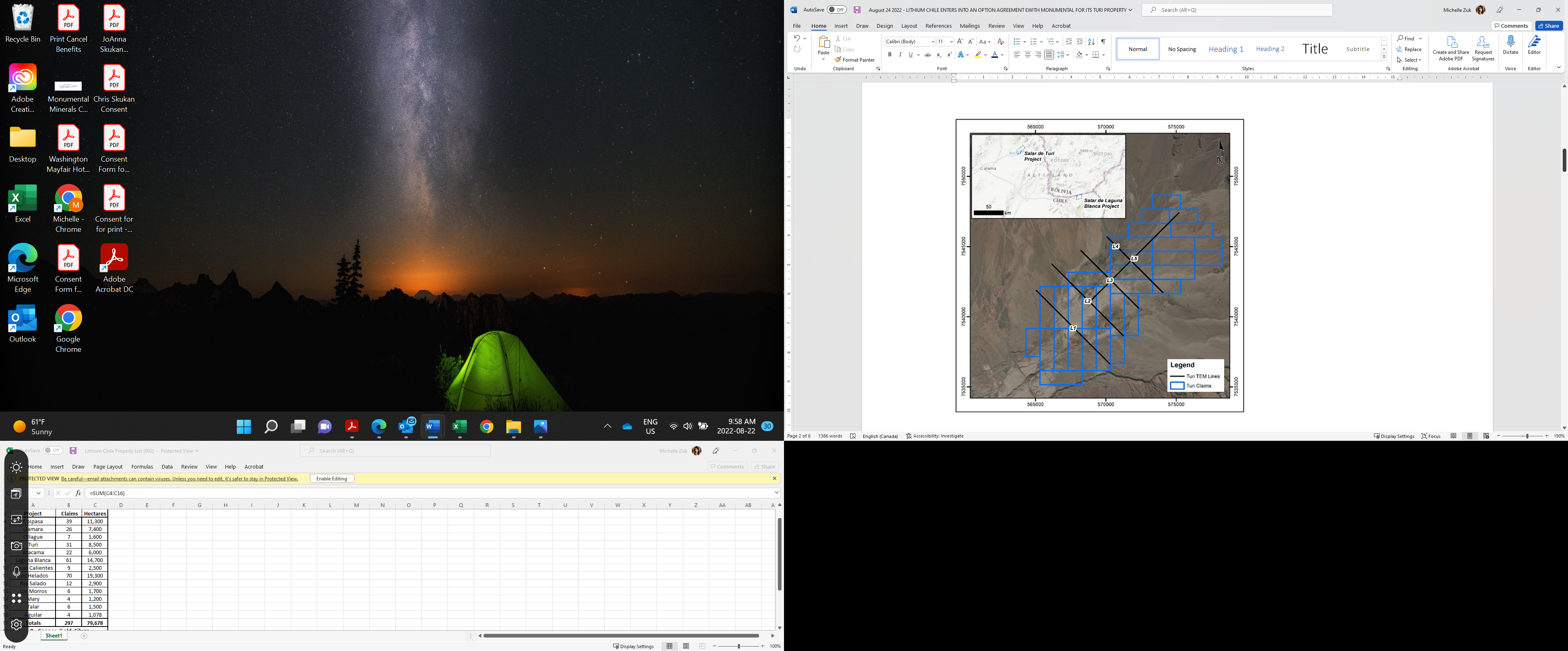
Task: Toggle Focus mode in Word status bar
Action: pos(1431,436)
